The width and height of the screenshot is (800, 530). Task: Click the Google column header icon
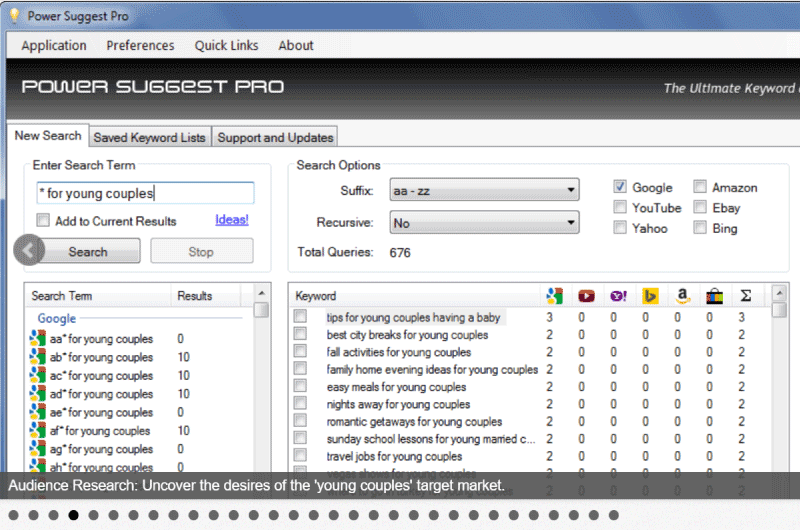[x=554, y=296]
